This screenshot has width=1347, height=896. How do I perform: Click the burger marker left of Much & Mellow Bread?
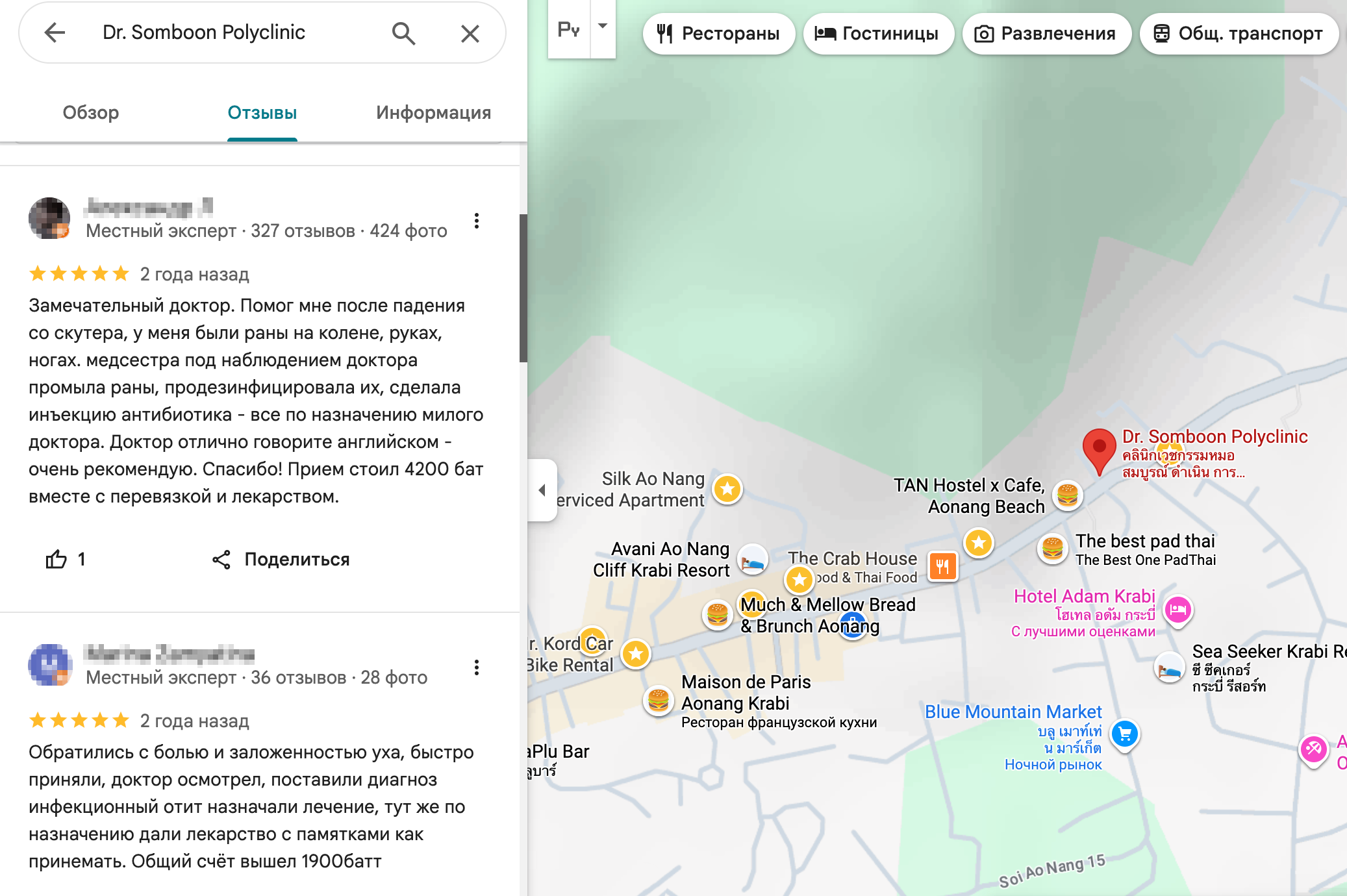pyautogui.click(x=717, y=614)
